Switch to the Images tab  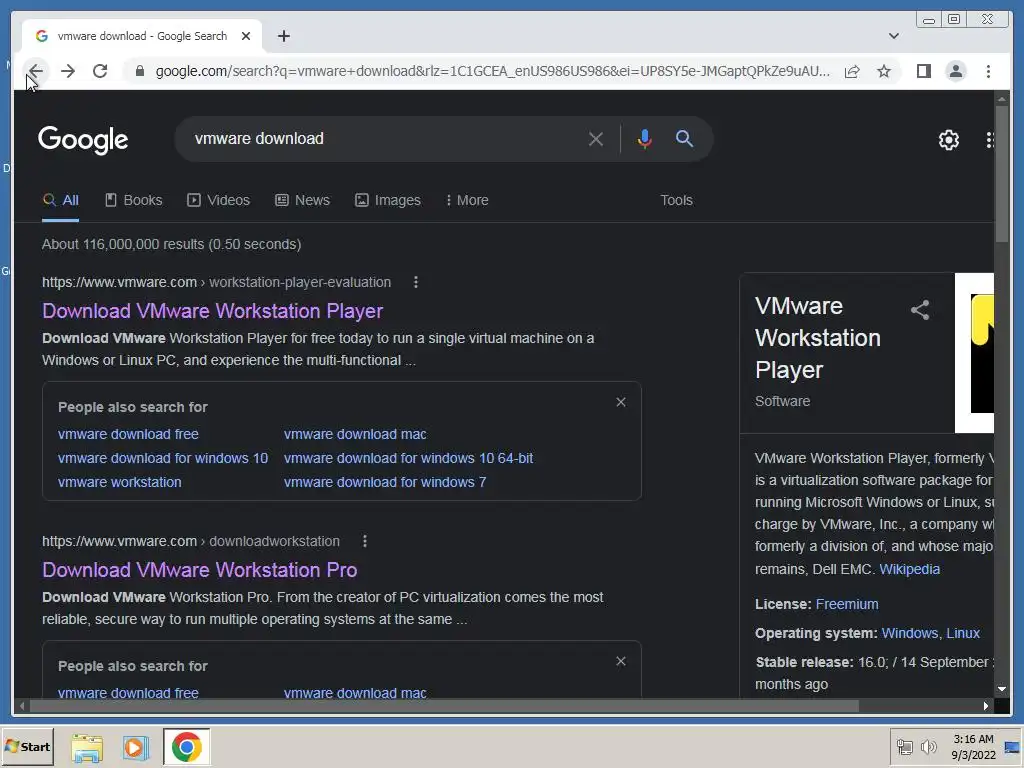(388, 200)
